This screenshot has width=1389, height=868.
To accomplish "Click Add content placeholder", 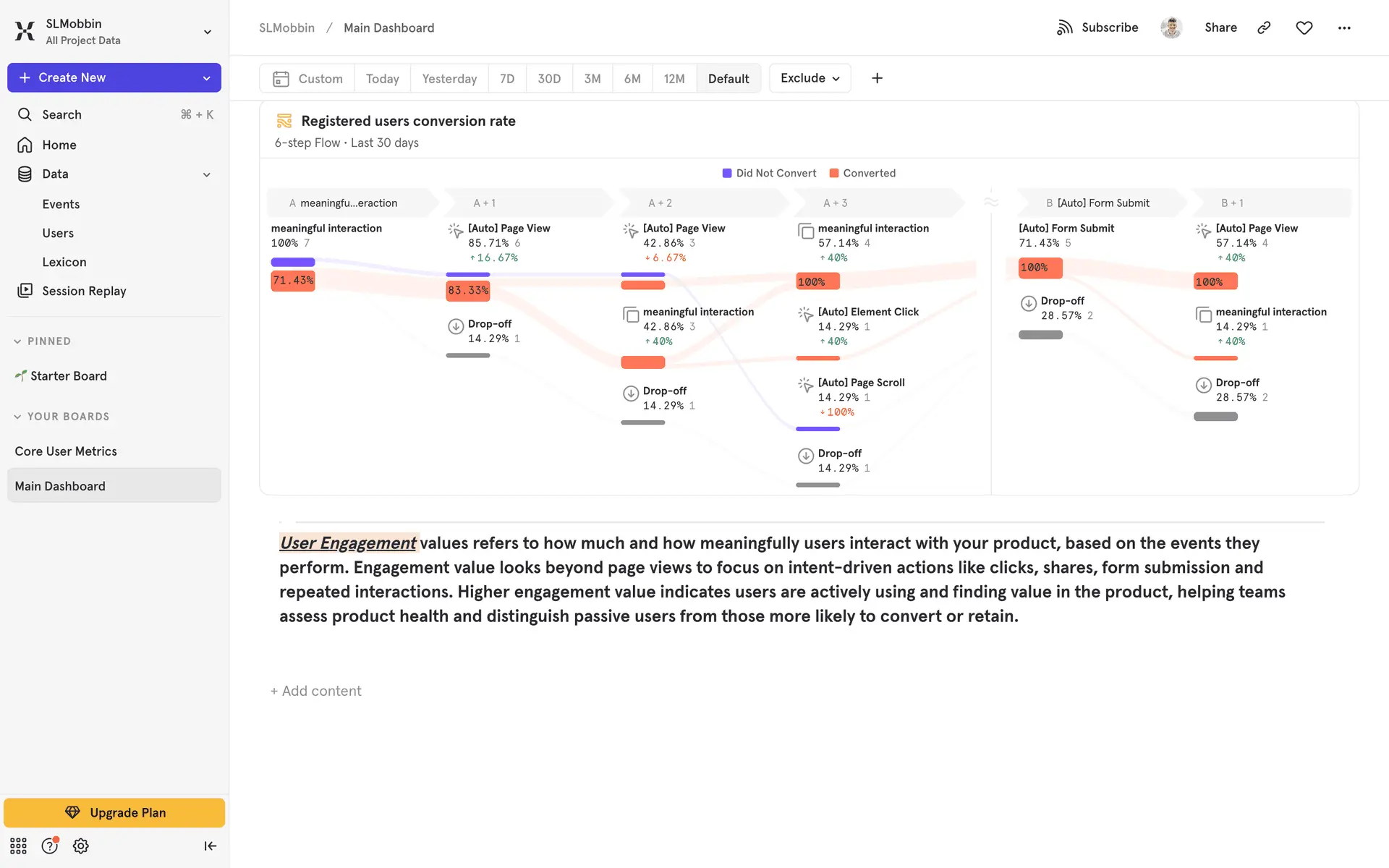I will (x=316, y=691).
